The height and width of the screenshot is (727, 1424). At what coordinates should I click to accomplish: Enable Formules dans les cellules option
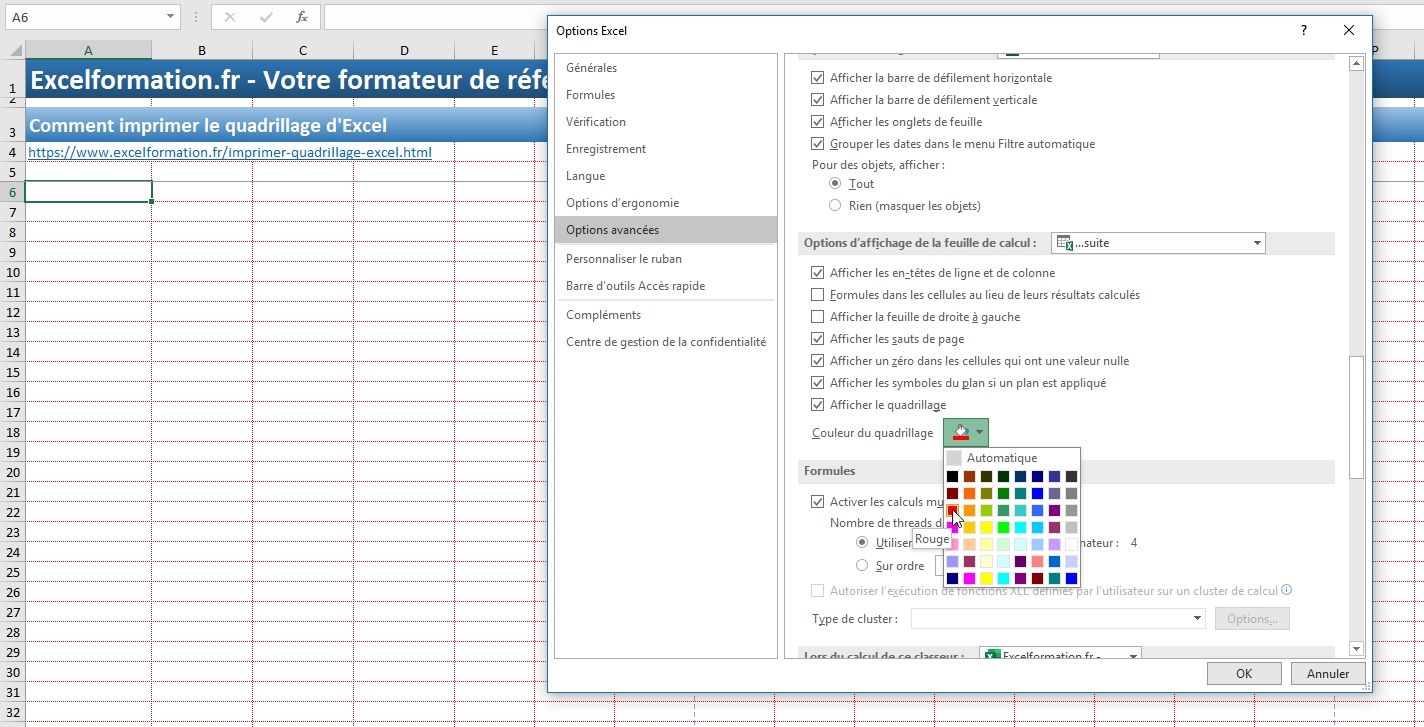click(x=817, y=295)
